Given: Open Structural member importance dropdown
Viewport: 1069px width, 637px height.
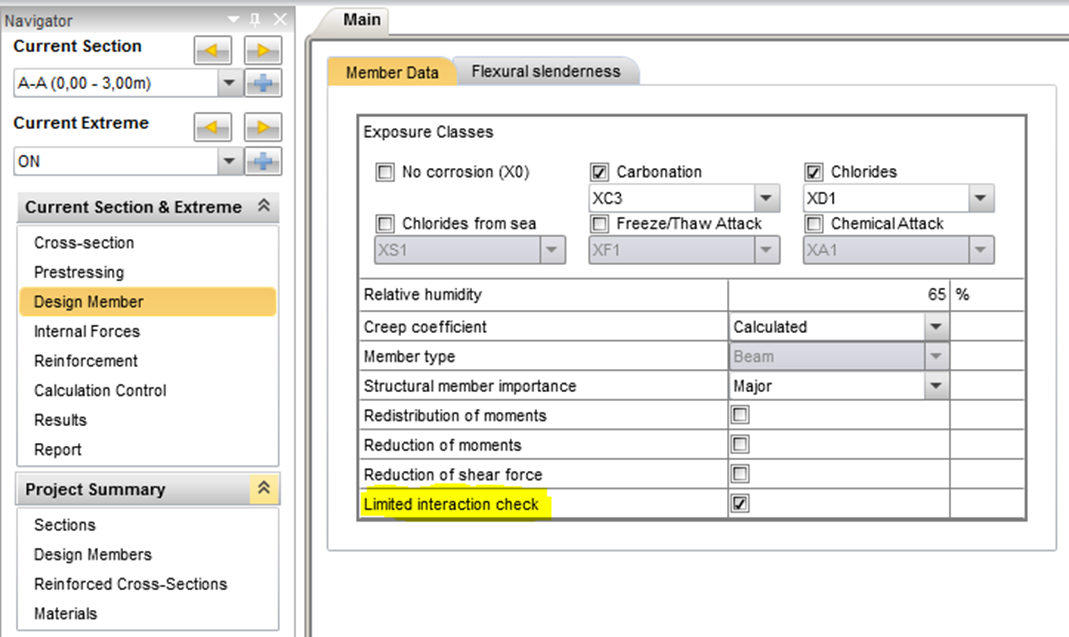Looking at the screenshot, I should click(935, 386).
